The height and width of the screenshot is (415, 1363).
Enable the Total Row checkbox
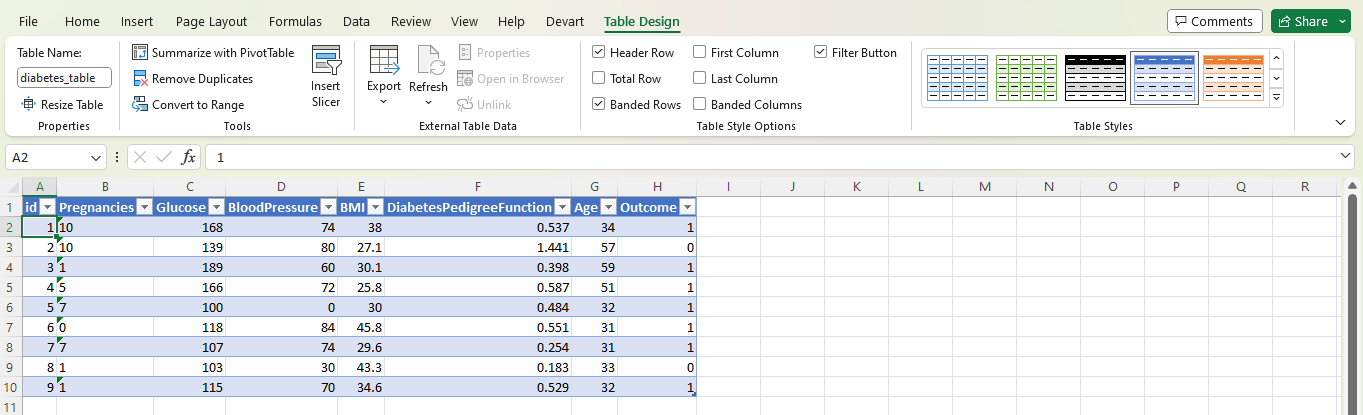point(599,79)
